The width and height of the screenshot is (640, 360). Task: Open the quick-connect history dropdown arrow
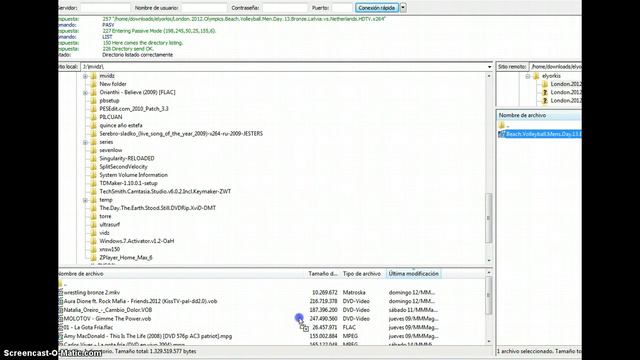(403, 8)
